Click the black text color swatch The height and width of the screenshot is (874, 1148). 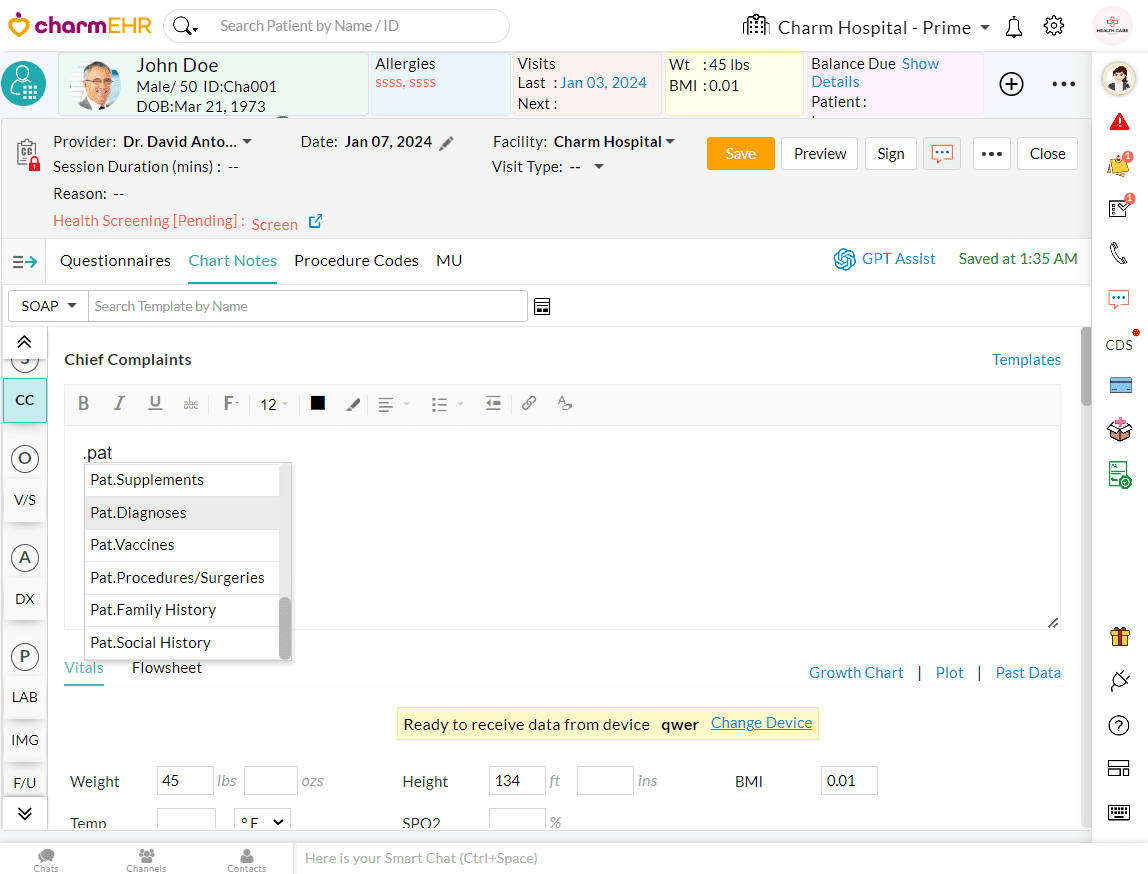pos(318,403)
